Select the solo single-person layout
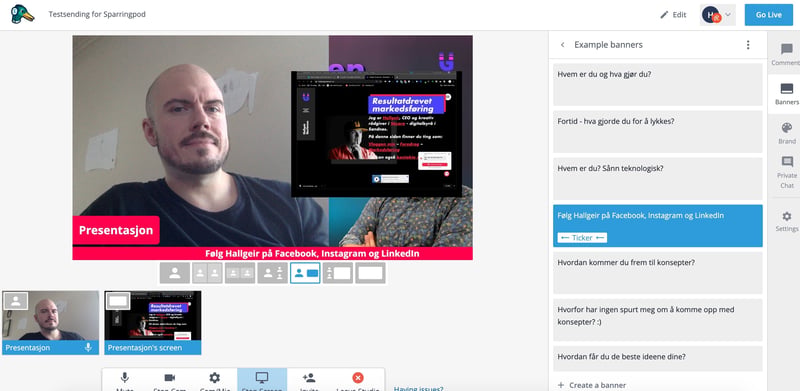Viewport: 800px width, 391px height. tap(174, 273)
